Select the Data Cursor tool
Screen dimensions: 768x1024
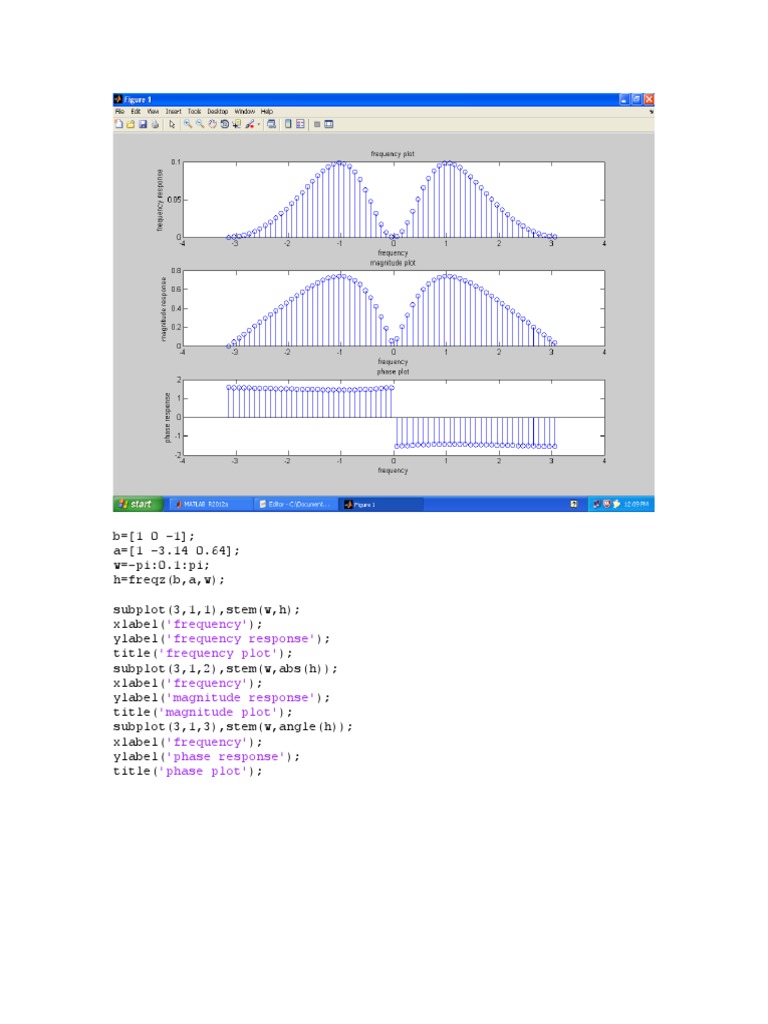tap(236, 124)
